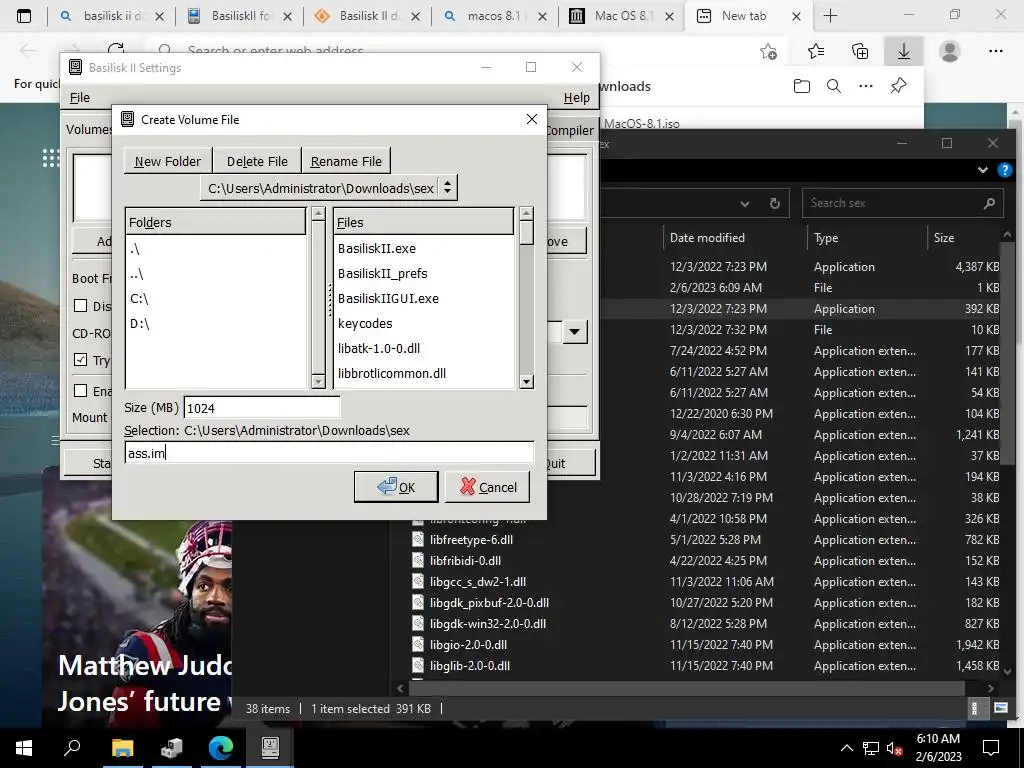Click the Rename File button
This screenshot has height=768, width=1024.
pyautogui.click(x=346, y=161)
